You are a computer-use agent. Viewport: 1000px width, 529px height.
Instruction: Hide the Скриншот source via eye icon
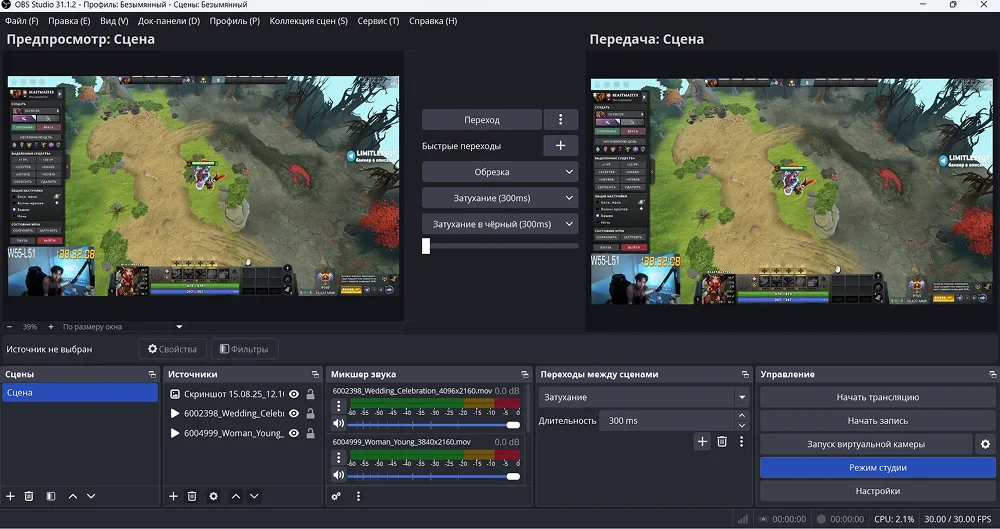[x=294, y=394]
